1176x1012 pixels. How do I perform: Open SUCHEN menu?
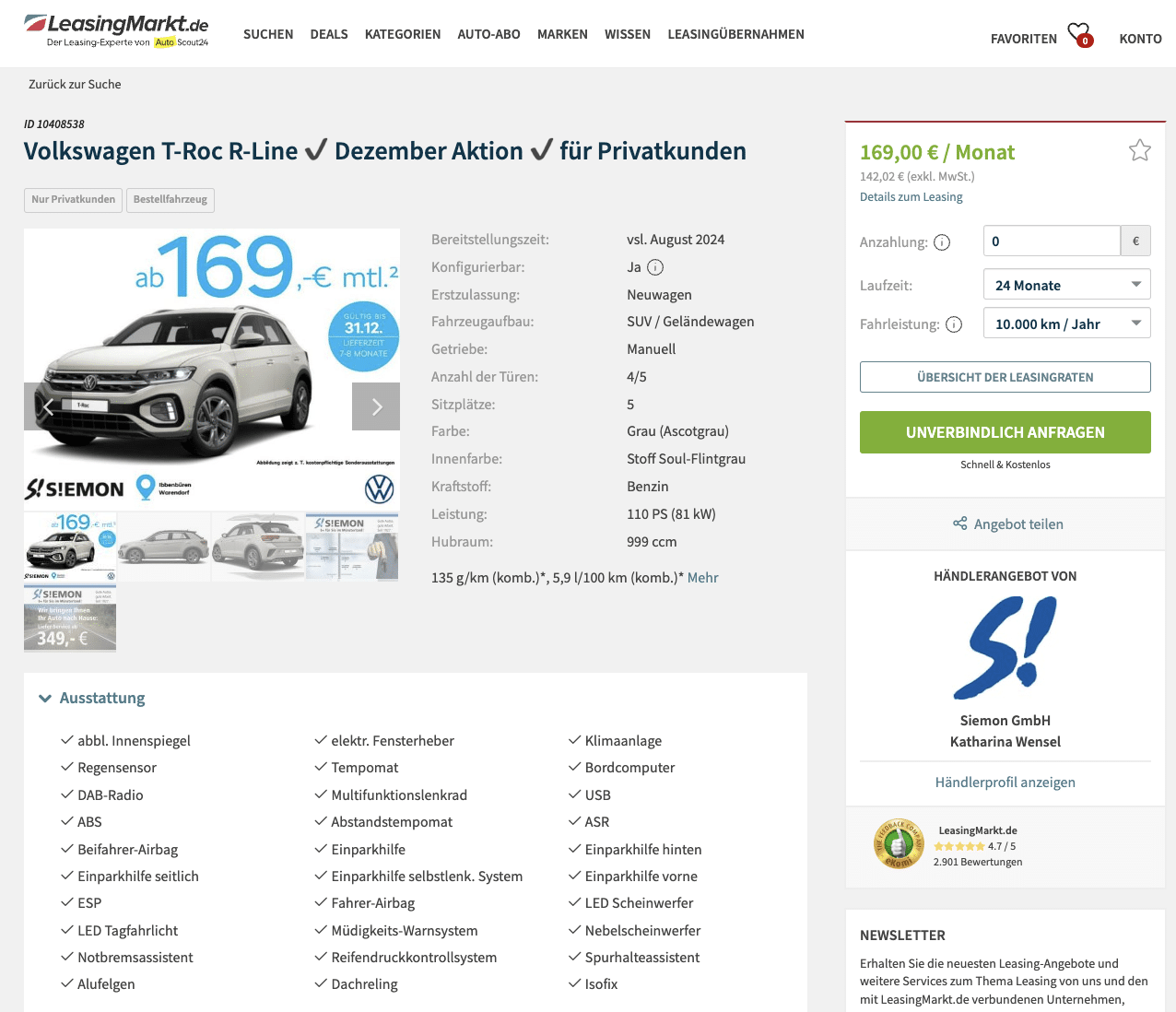pyautogui.click(x=268, y=34)
